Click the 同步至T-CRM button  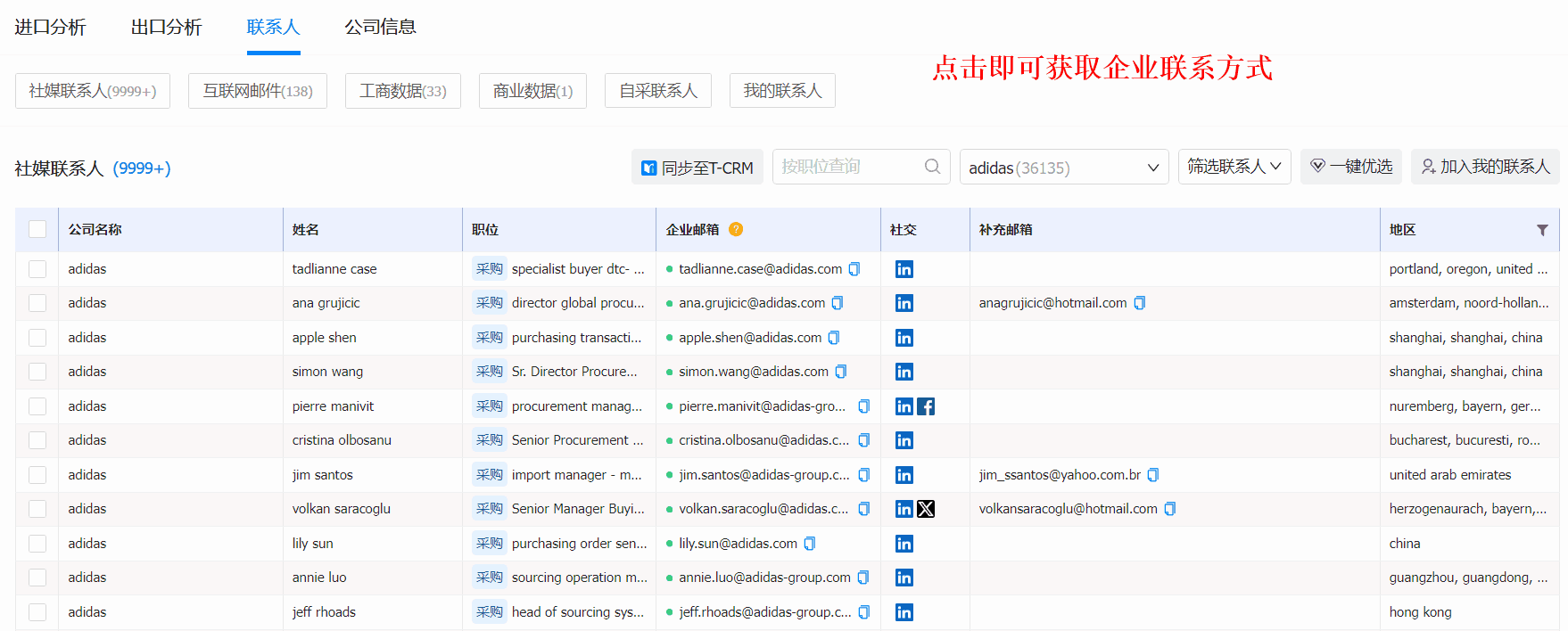point(697,168)
